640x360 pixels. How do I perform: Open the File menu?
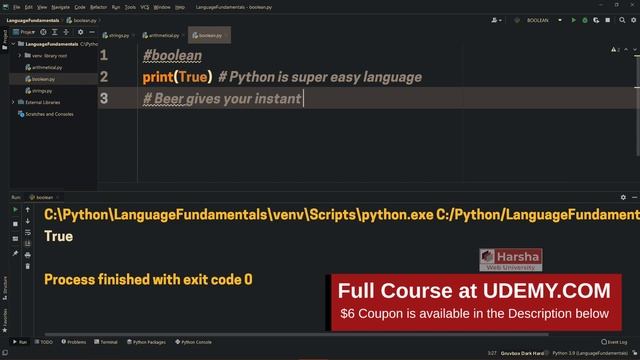(x=16, y=7)
